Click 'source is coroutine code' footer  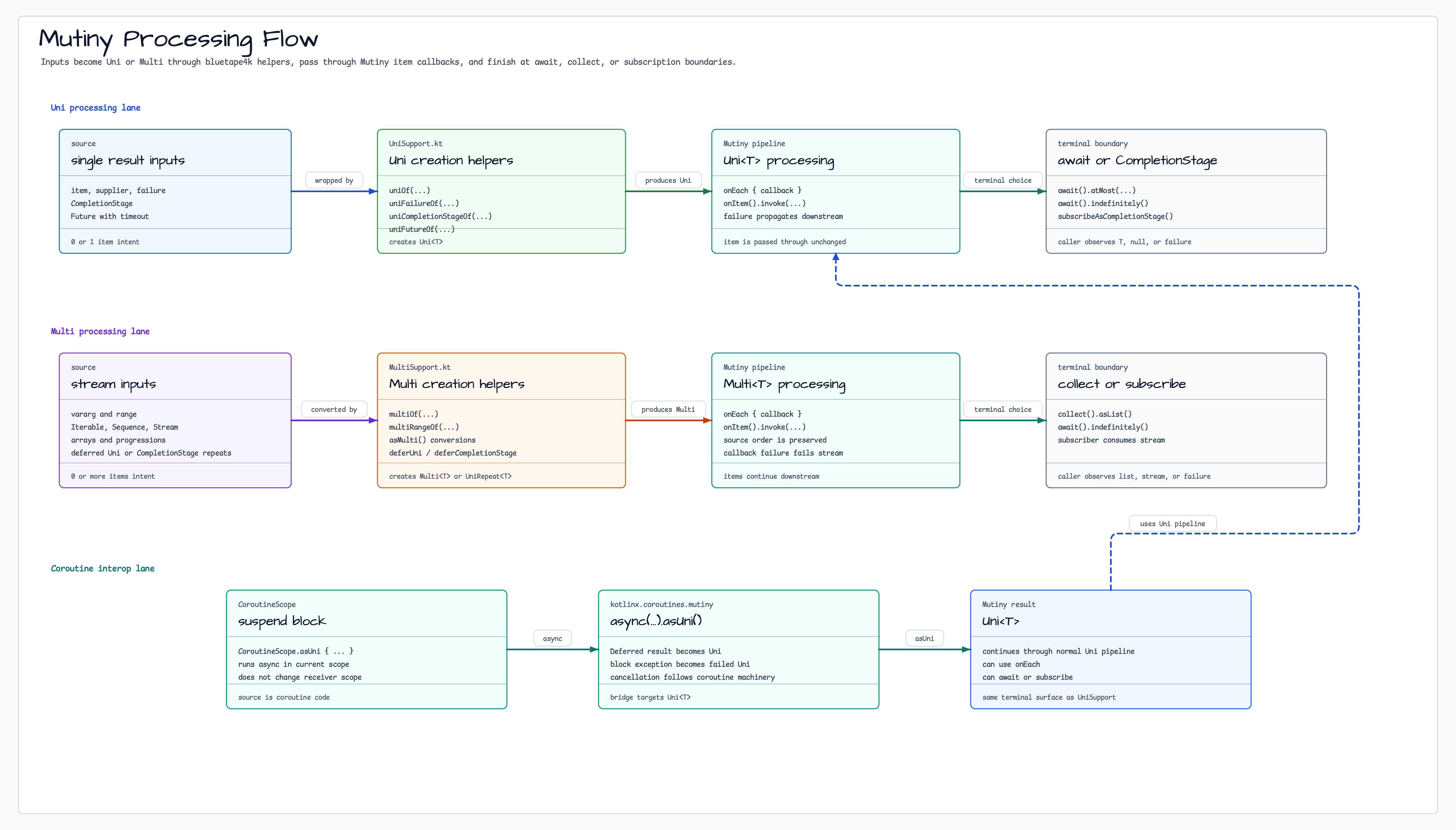click(283, 698)
